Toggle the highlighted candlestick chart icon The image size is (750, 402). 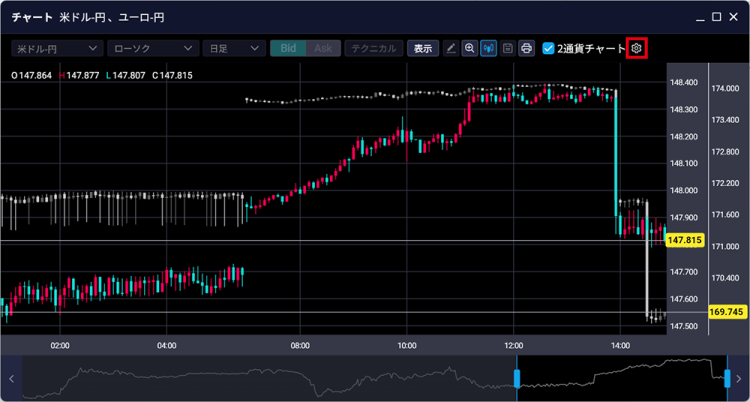pos(489,48)
